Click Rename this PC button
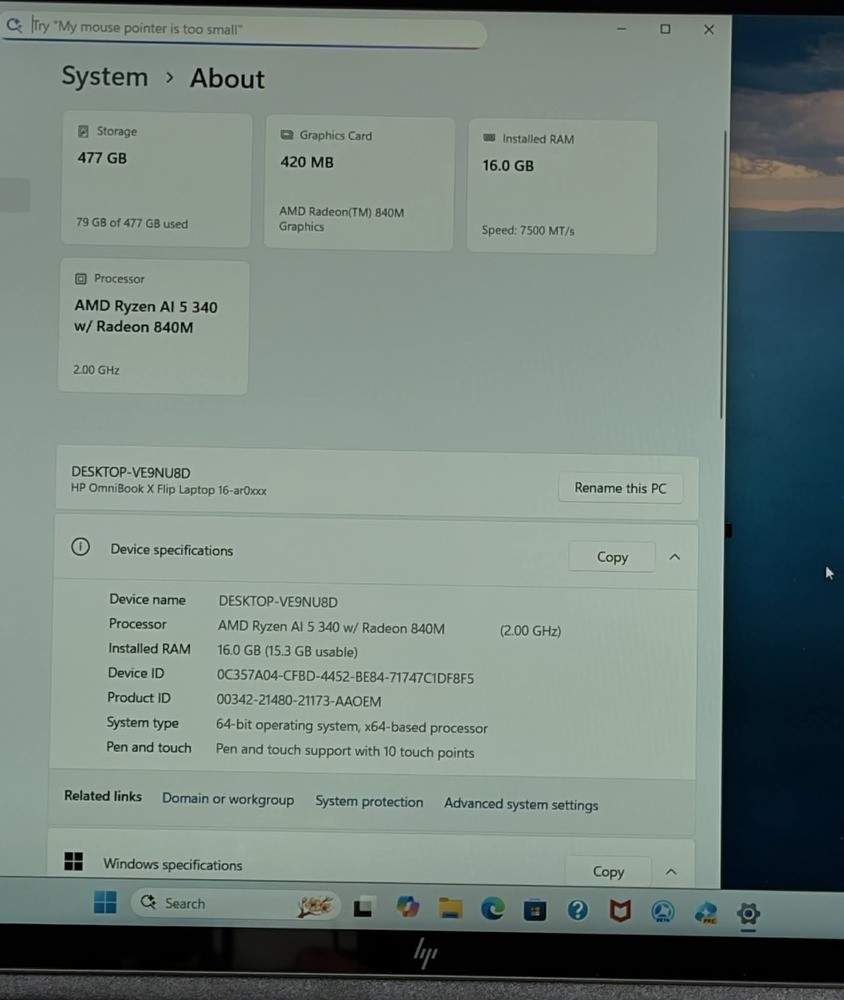Viewport: 844px width, 1000px height. [x=620, y=489]
